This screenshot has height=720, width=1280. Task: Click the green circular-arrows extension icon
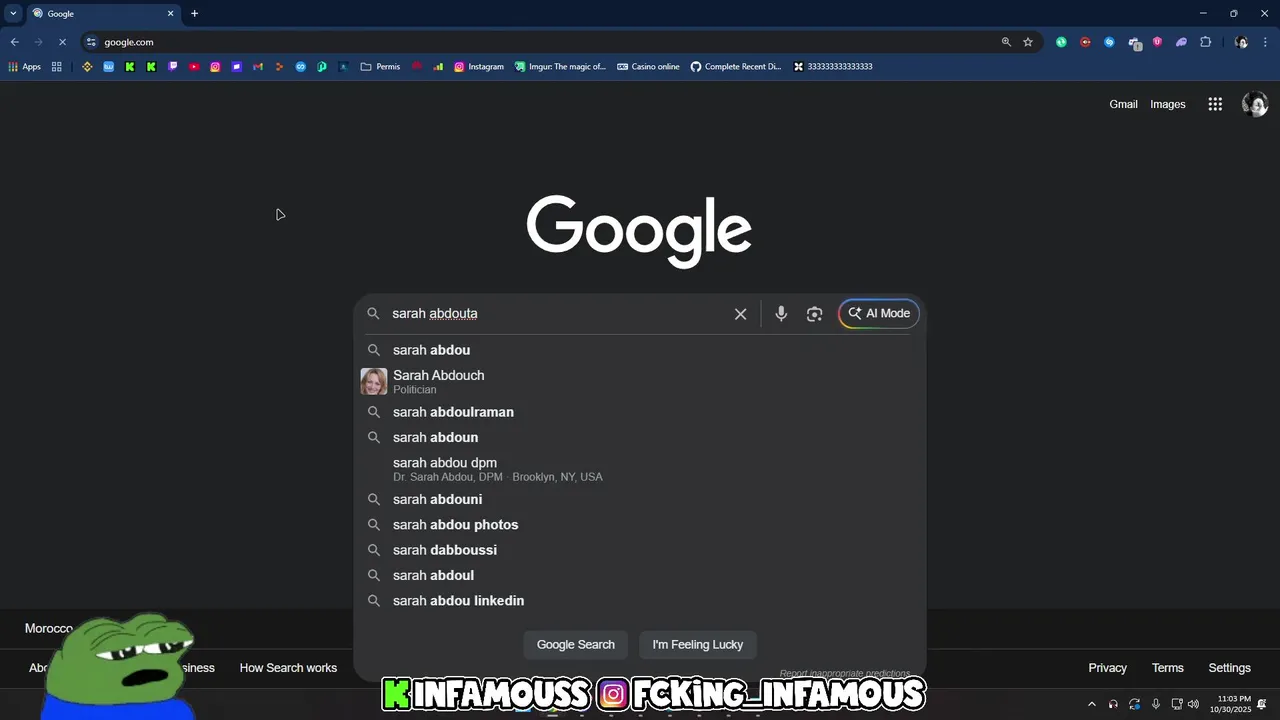[1061, 42]
